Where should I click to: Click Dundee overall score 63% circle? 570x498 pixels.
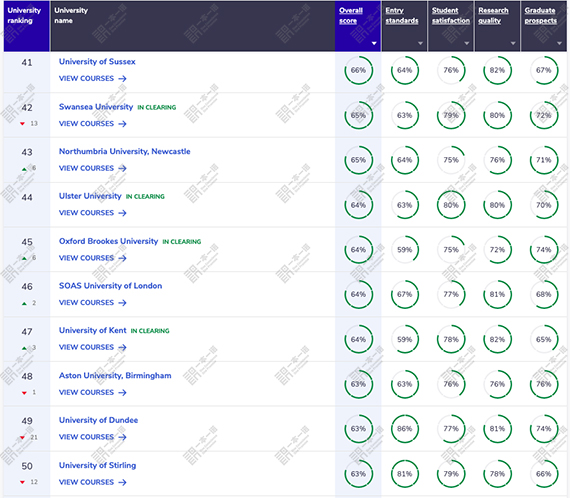click(x=358, y=429)
